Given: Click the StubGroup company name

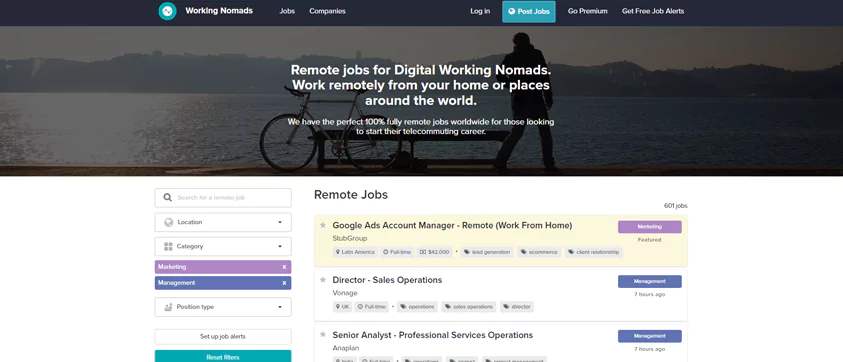Looking at the screenshot, I should tap(349, 238).
